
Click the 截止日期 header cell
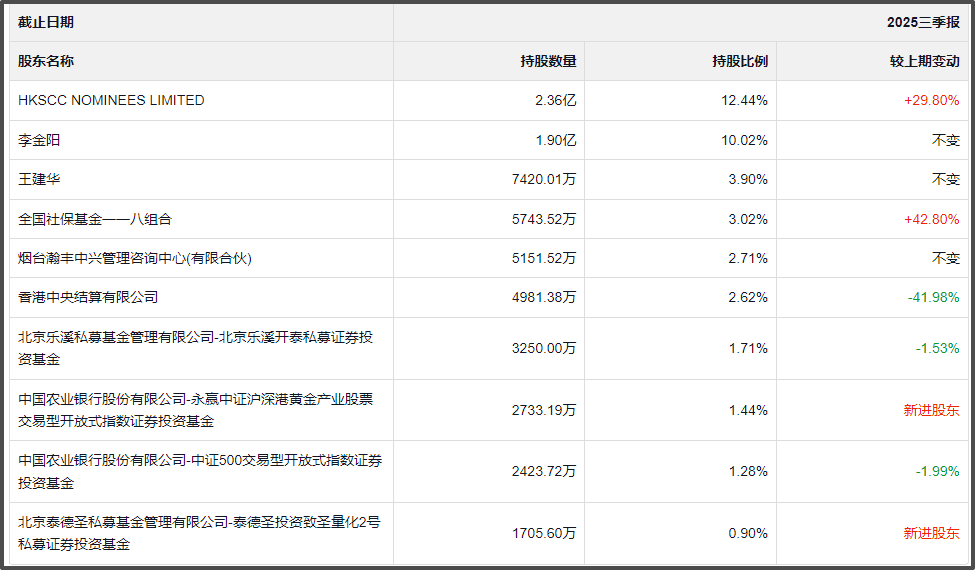[46, 22]
